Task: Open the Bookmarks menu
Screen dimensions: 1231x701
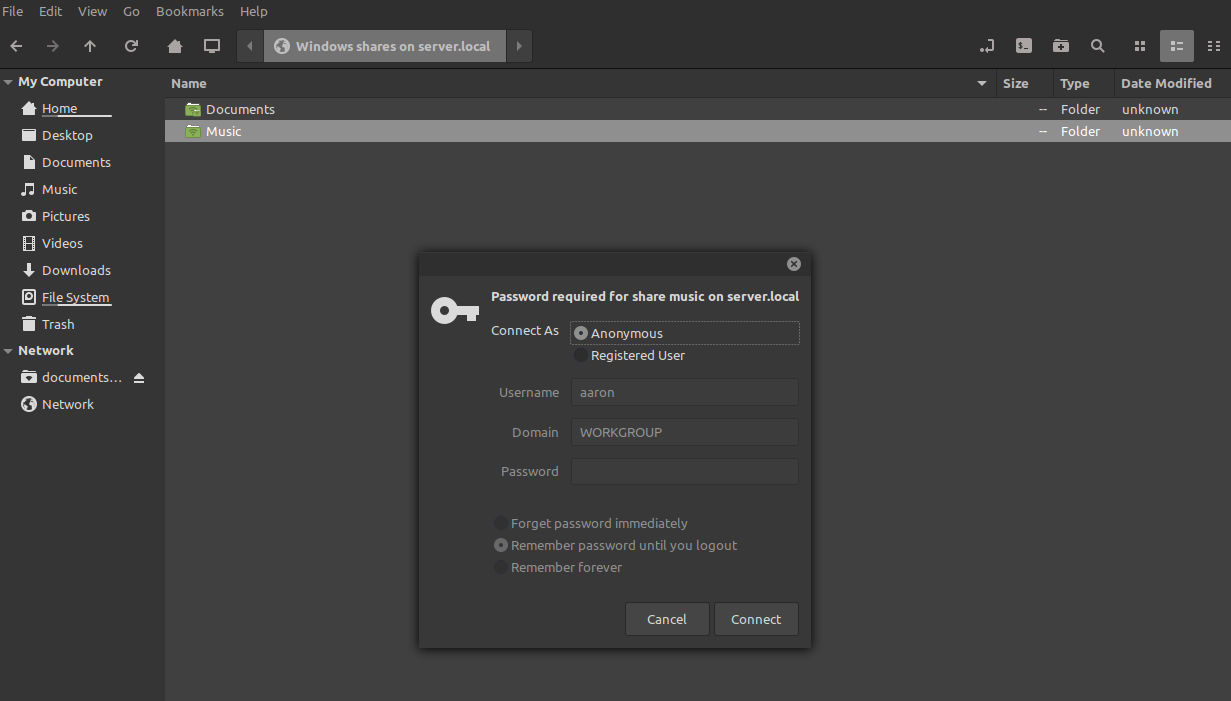Action: pos(190,11)
